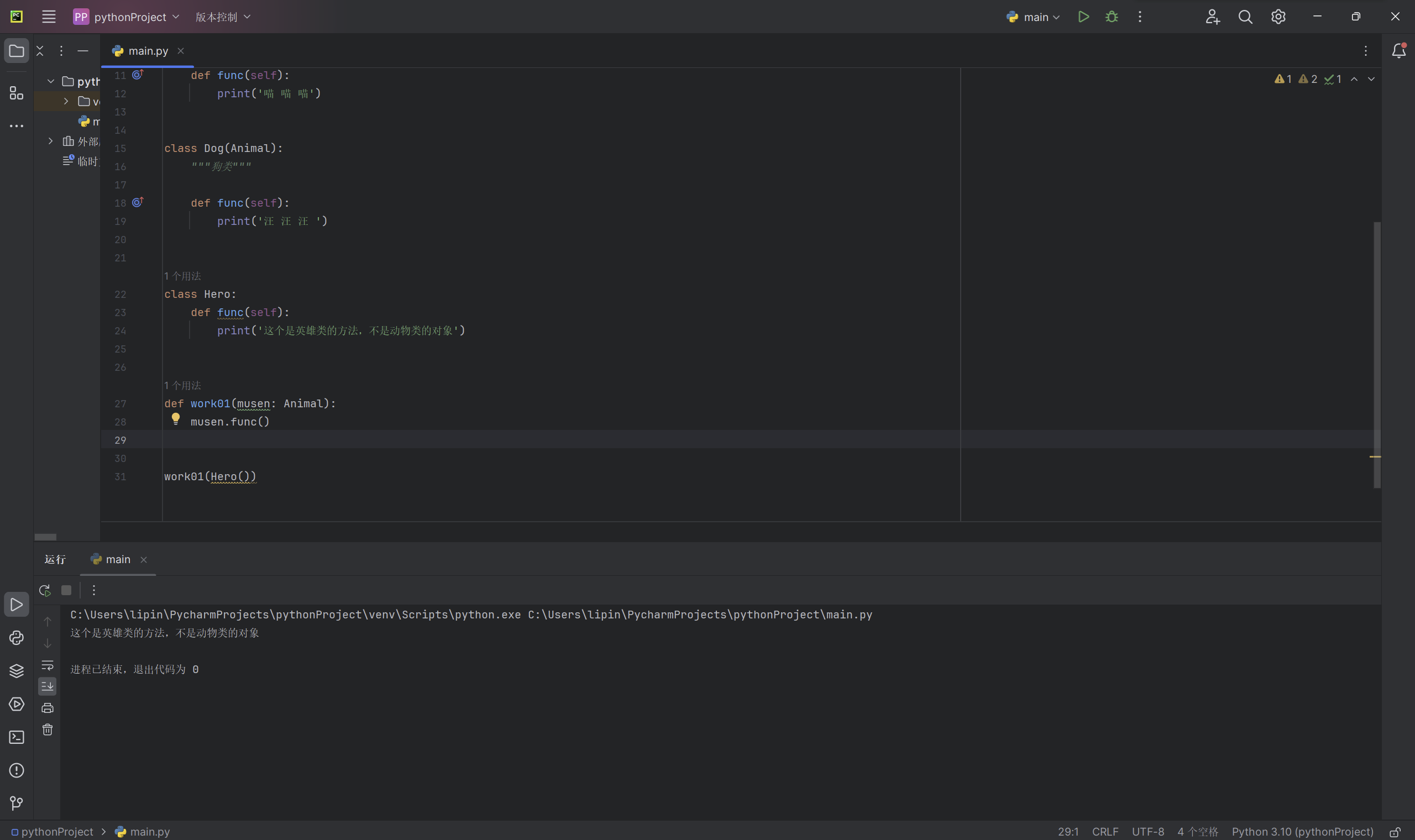Screen dimensions: 1415x840
Task: Expand the venv folder in project tree
Action: [x=66, y=101]
